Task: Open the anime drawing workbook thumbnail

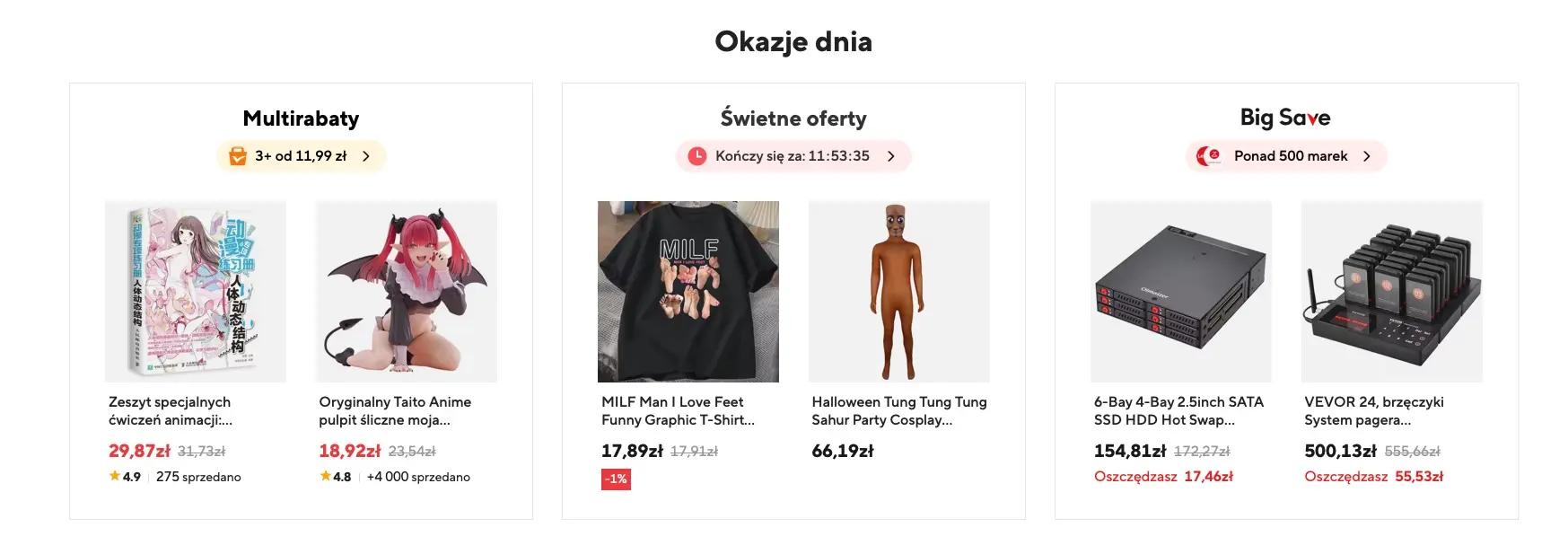Action: click(x=196, y=292)
